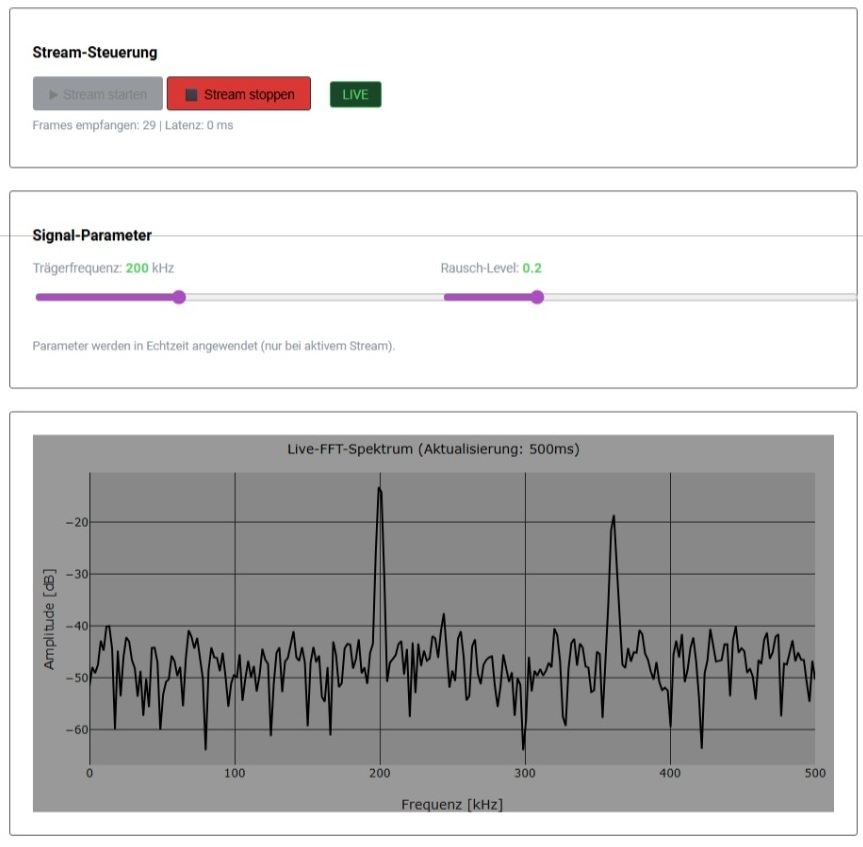863x847 pixels.
Task: Click the Amplitude [dB] y-axis label
Action: click(x=49, y=618)
